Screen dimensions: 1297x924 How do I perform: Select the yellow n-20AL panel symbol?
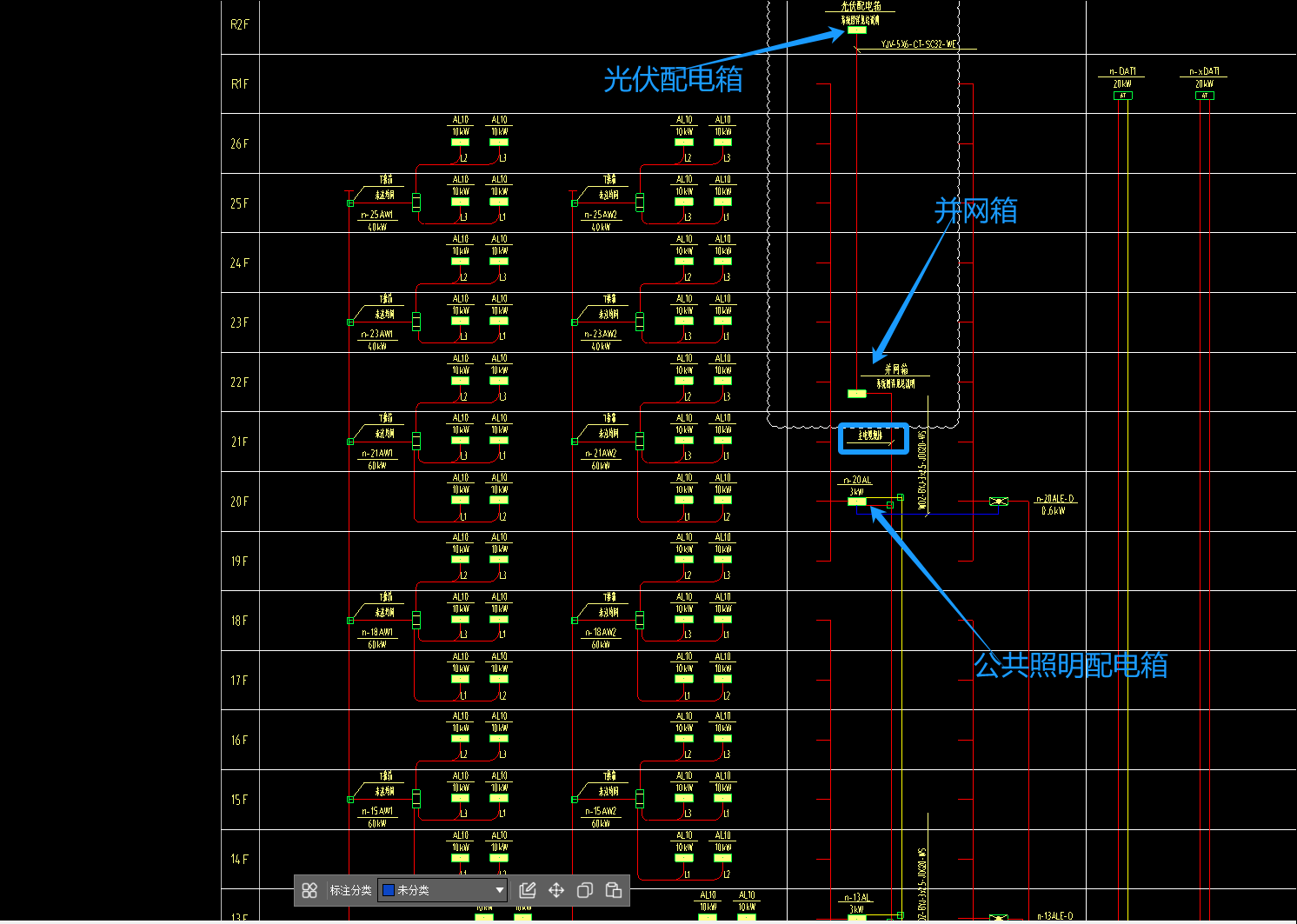pos(857,502)
